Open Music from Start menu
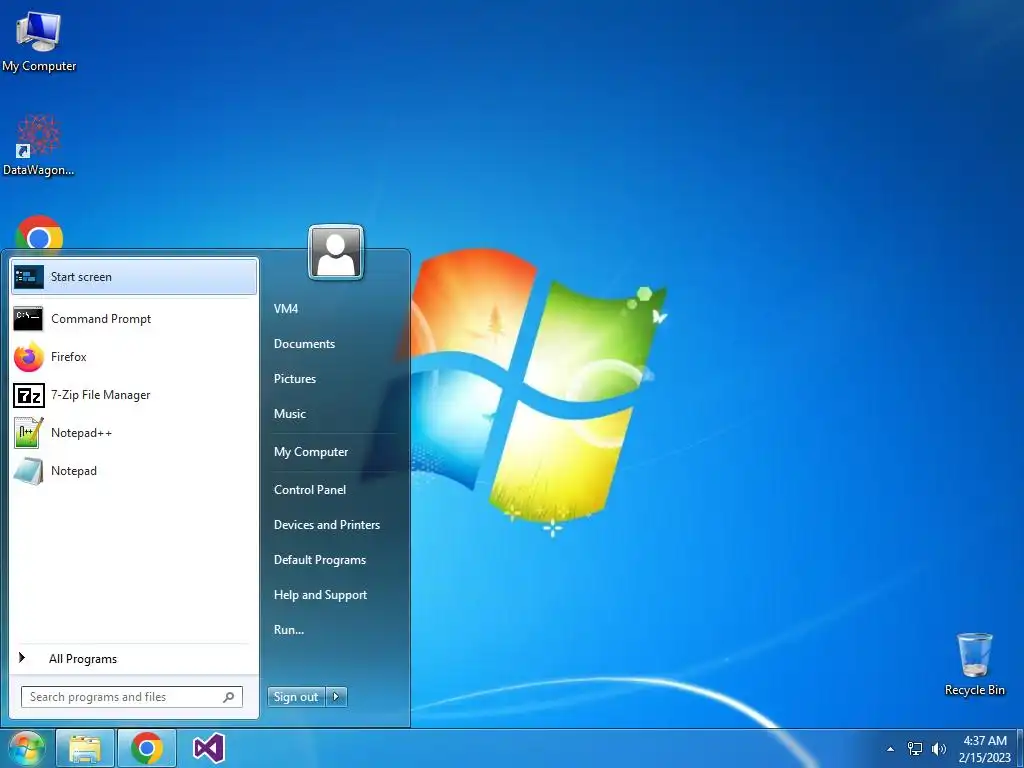Image resolution: width=1024 pixels, height=768 pixels. click(x=290, y=413)
